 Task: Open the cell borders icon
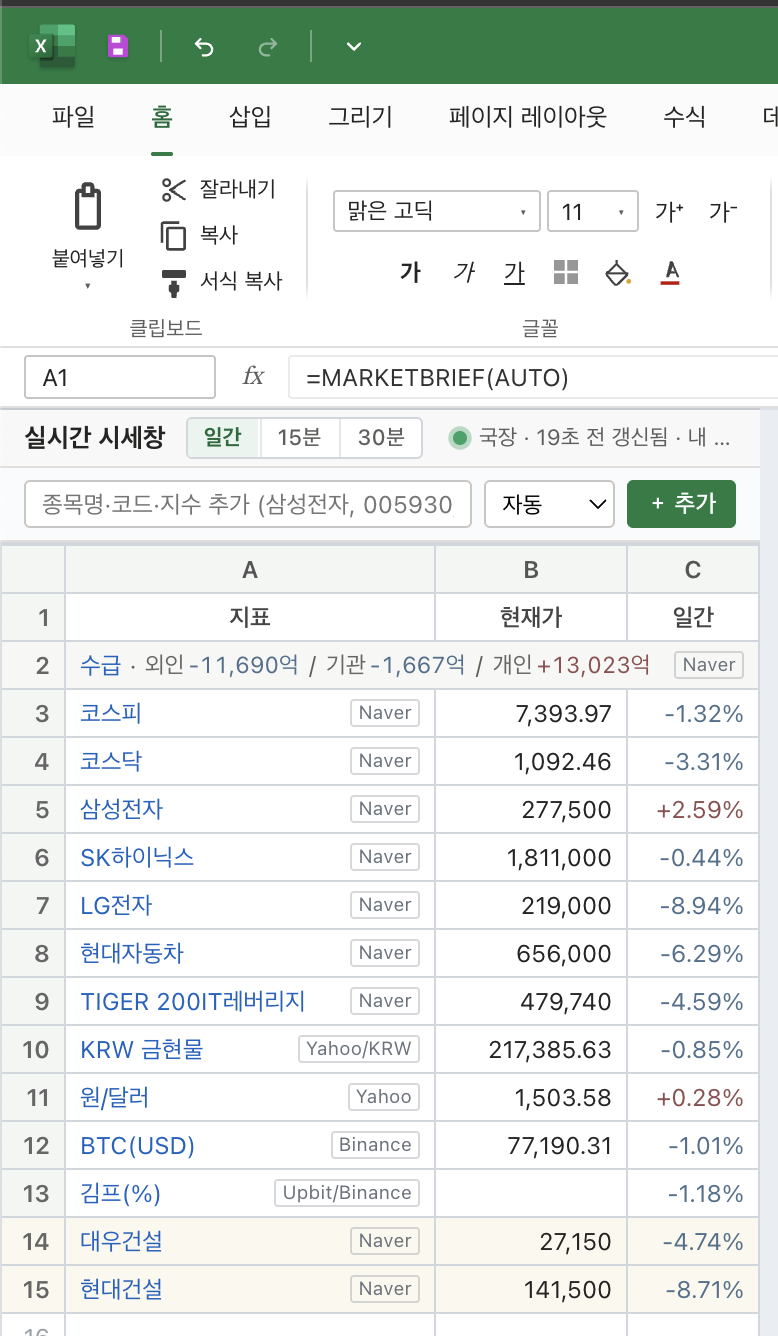point(566,272)
